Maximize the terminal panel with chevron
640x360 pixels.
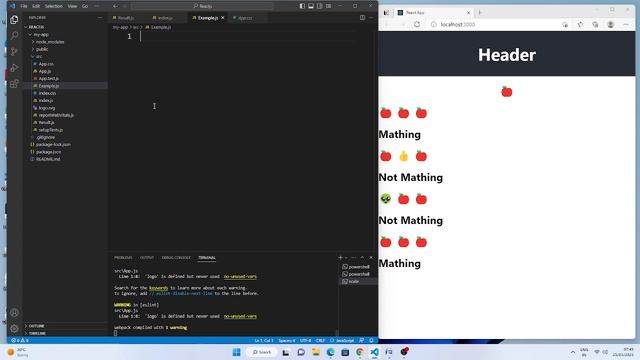pos(362,258)
